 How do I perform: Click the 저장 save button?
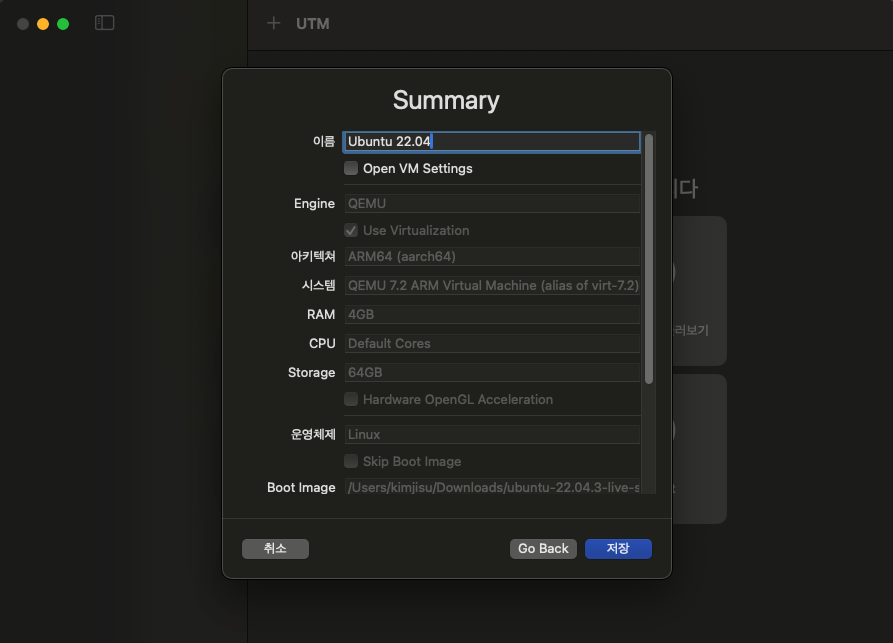[618, 548]
